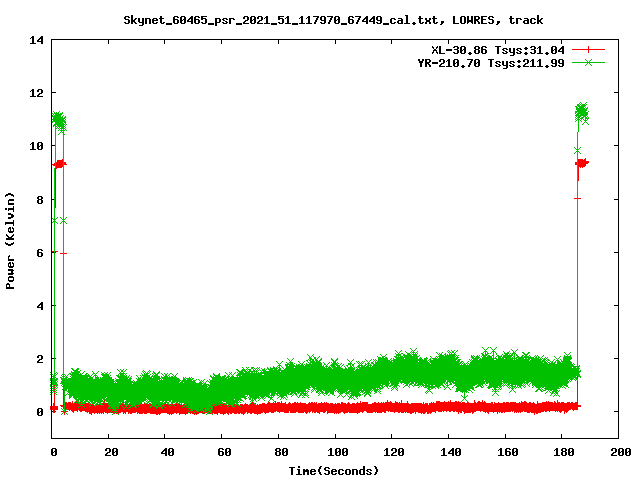
Task: Click the red calibration cluster near 186 seconds
Action: (582, 163)
